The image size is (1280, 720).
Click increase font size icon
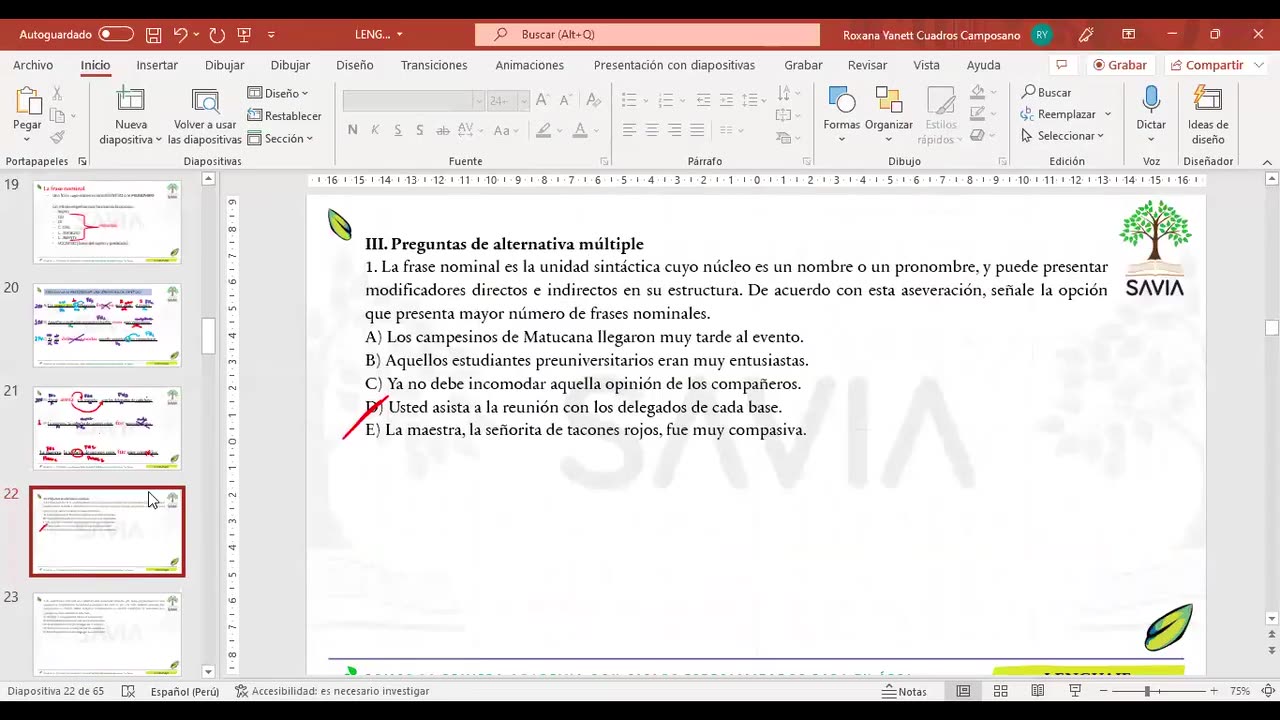click(x=542, y=100)
